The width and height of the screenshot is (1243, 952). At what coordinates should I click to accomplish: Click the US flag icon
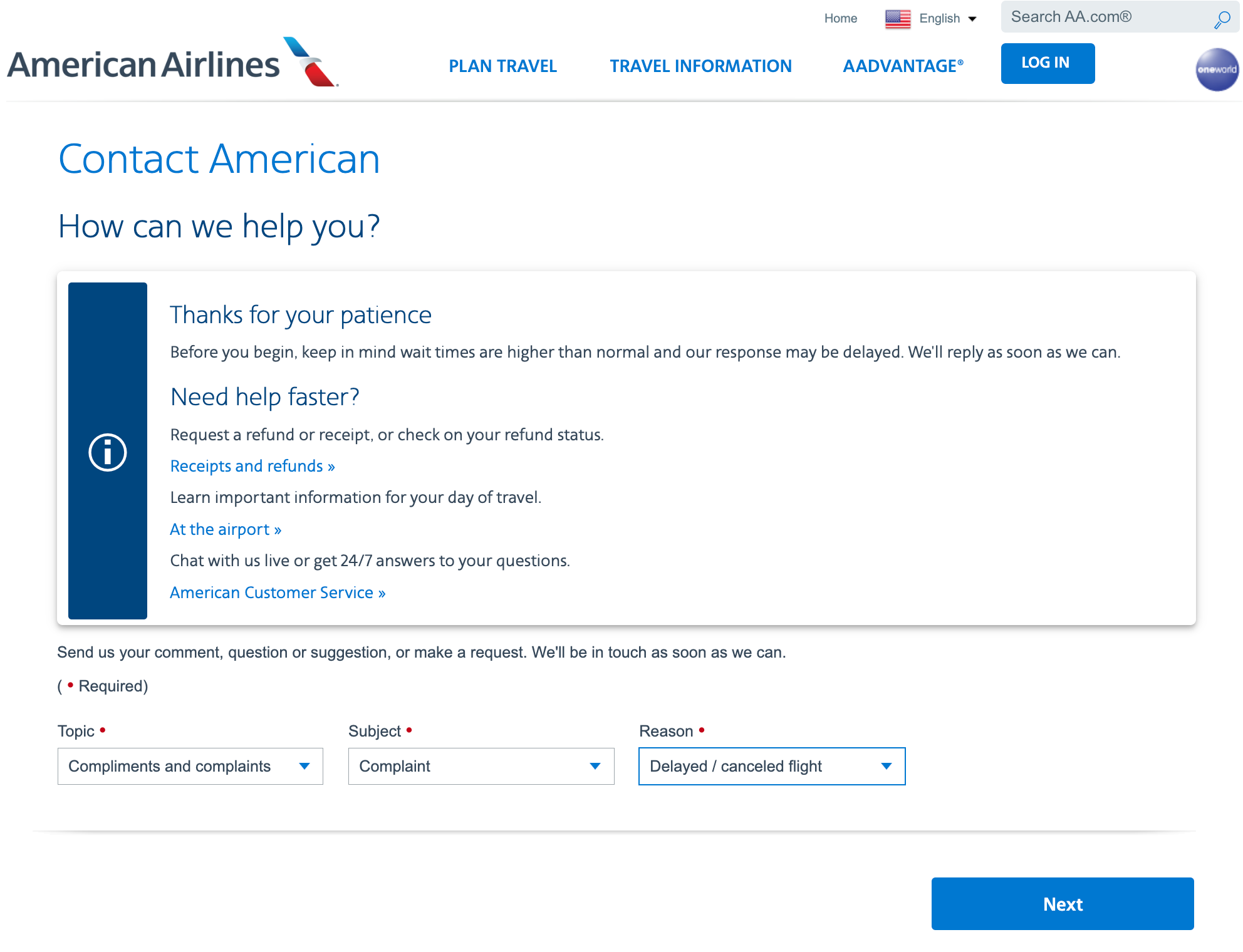(897, 19)
